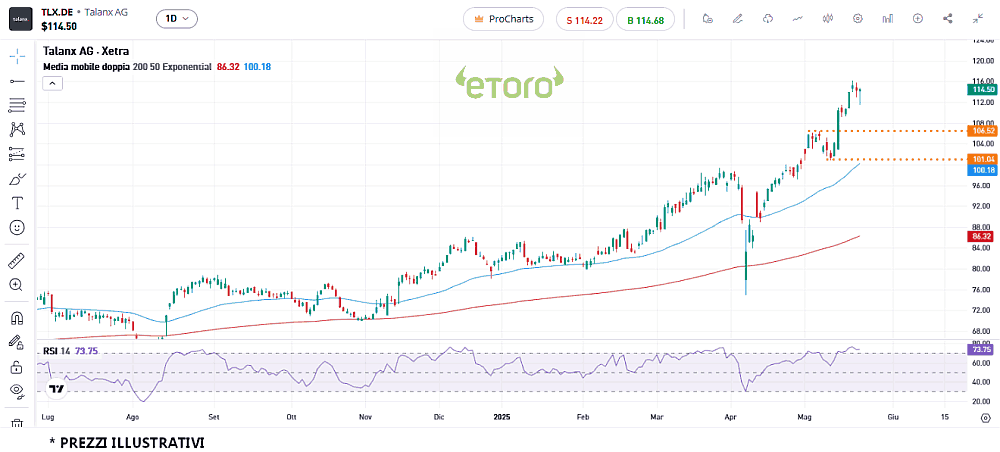This screenshot has height=452, width=1000.
Task: Click the 86.32 value in indicator legend
Action: click(x=228, y=66)
